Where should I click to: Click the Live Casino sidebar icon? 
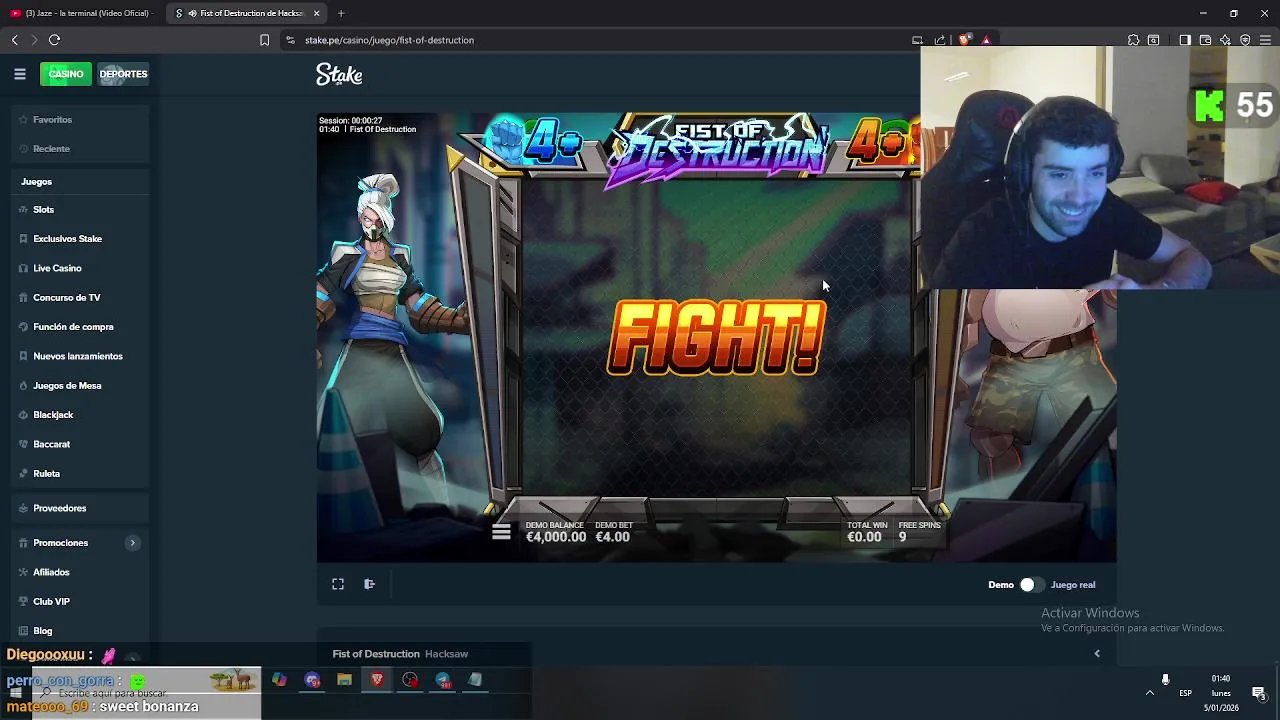click(23, 268)
